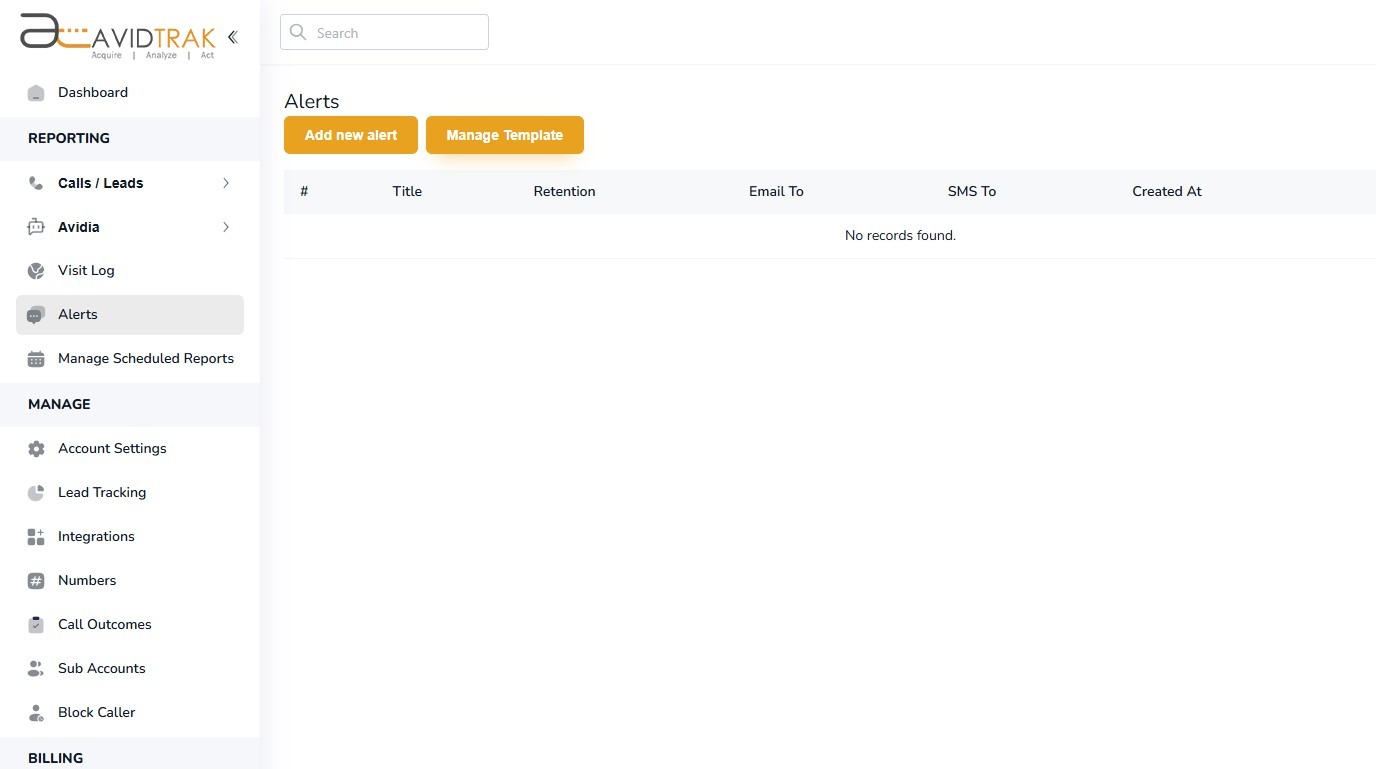Click the Integrations grid icon
Screen dimensions: 1376x769
click(36, 537)
